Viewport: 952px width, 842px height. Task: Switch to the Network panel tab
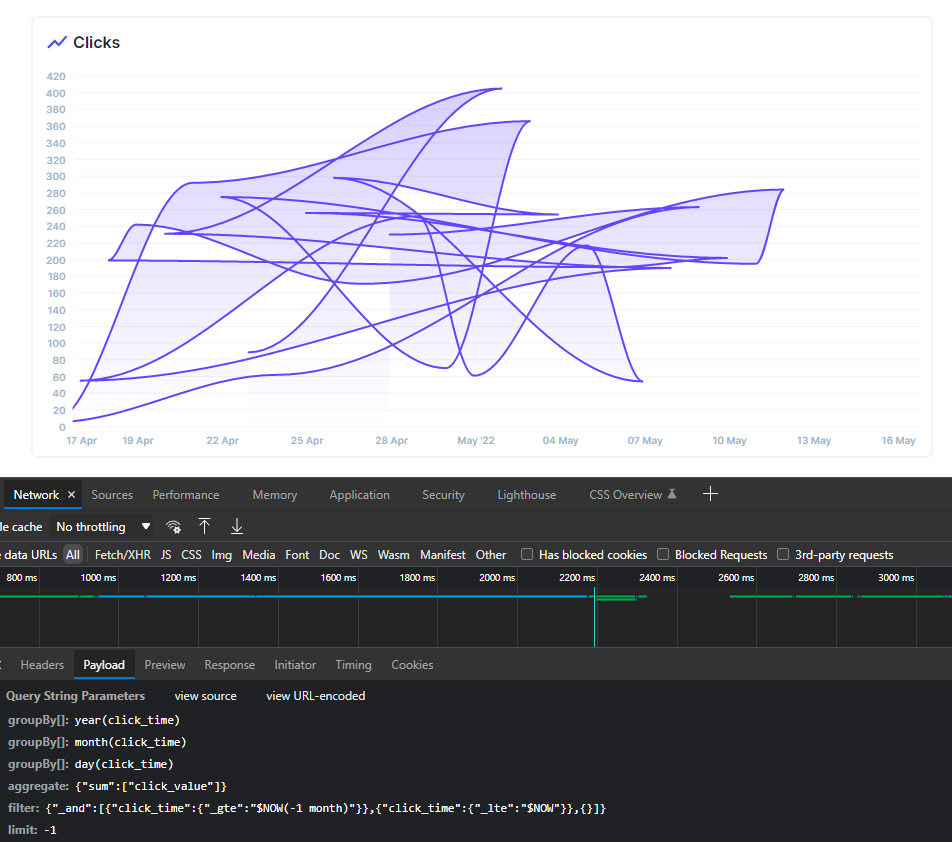click(36, 495)
